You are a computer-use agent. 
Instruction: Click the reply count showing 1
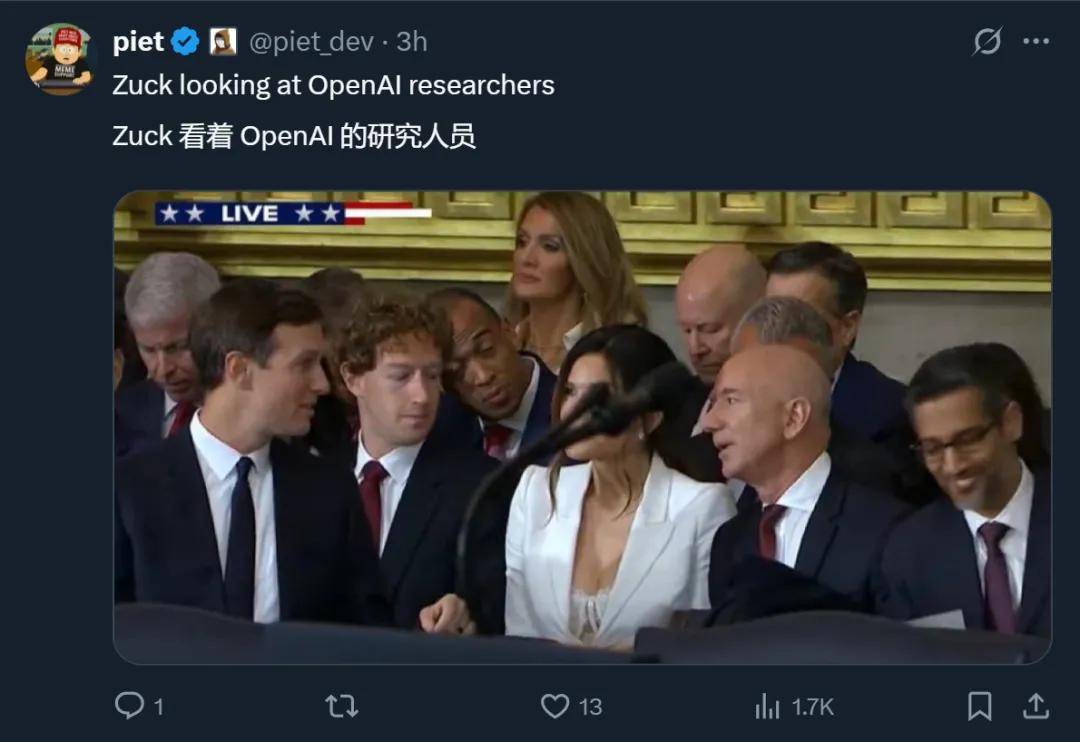coord(158,706)
